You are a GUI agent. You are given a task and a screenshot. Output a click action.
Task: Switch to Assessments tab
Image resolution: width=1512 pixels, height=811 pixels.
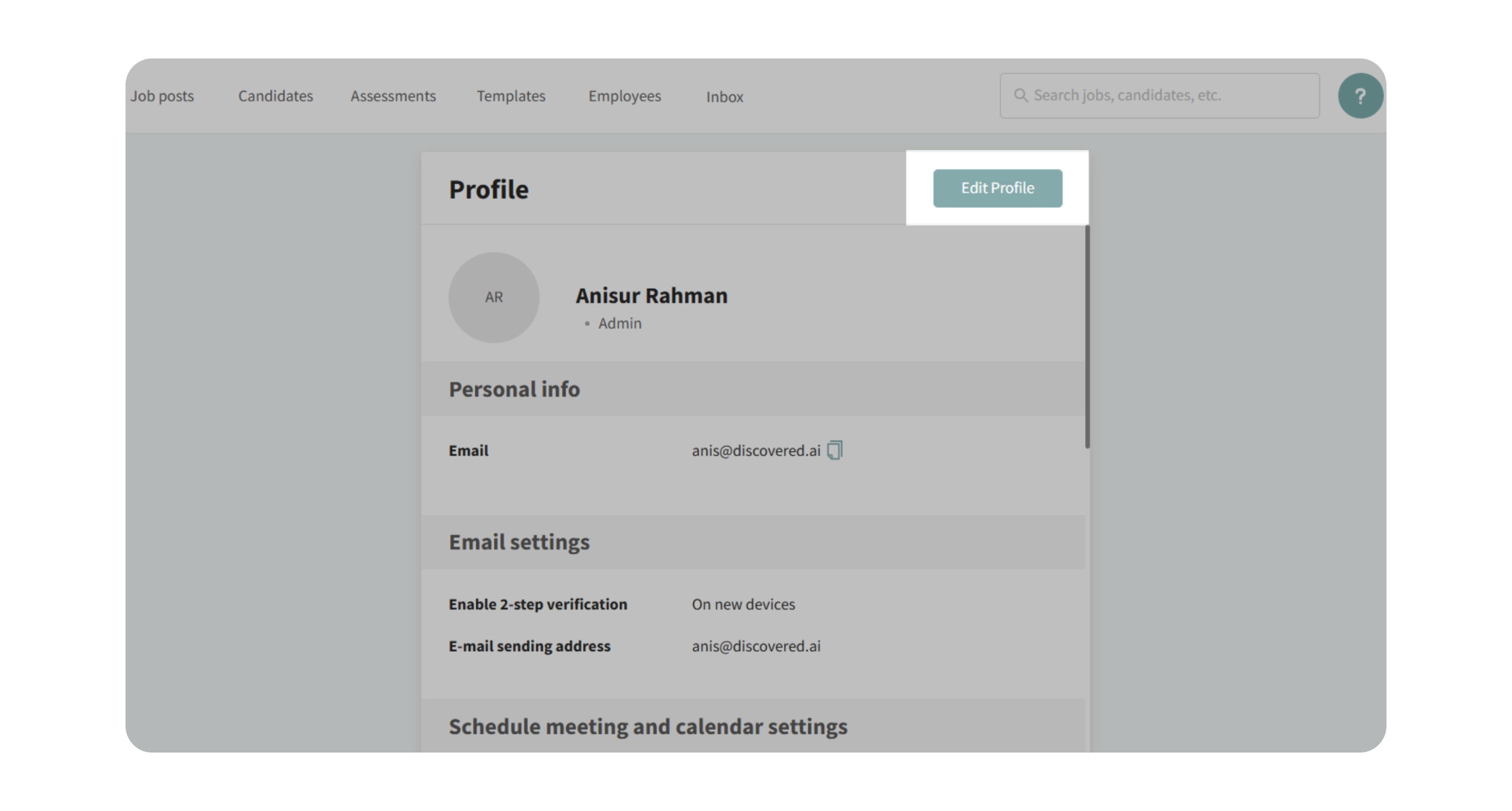393,96
